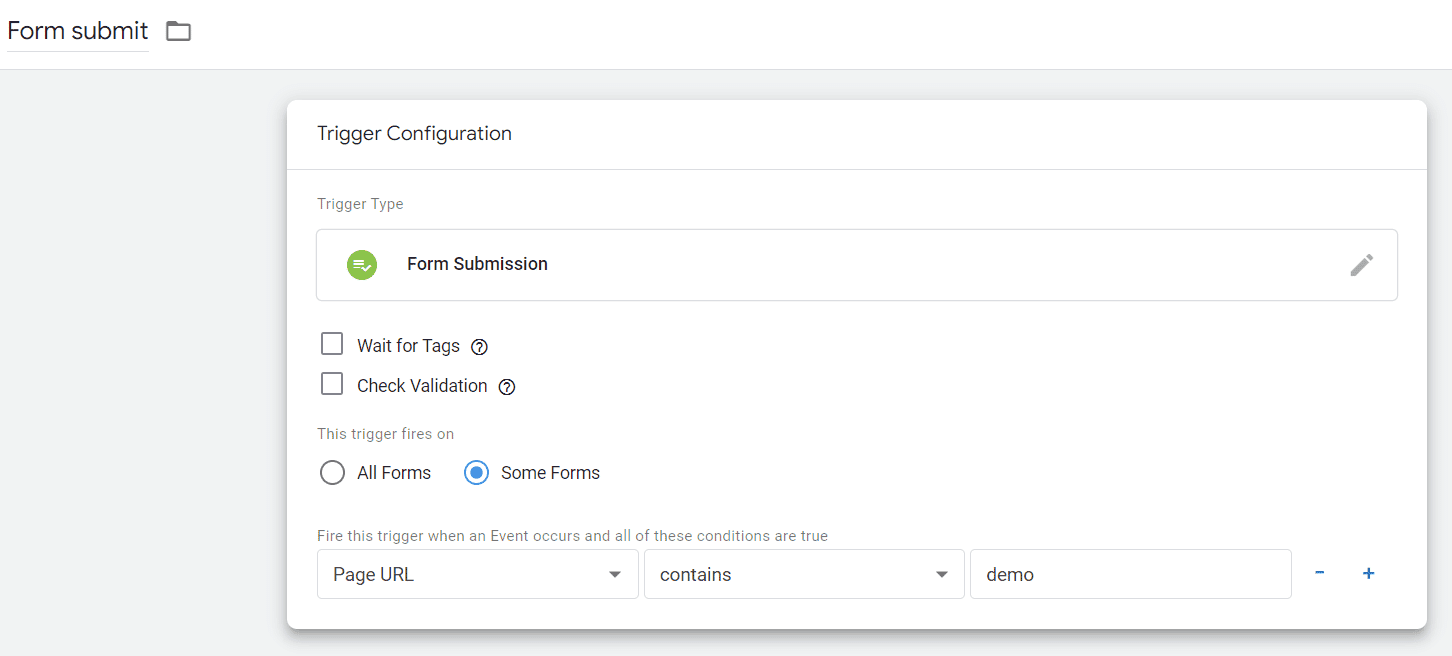Viewport: 1452px width, 656px height.
Task: Open help icon next to Wait for Tags
Action: tap(479, 347)
